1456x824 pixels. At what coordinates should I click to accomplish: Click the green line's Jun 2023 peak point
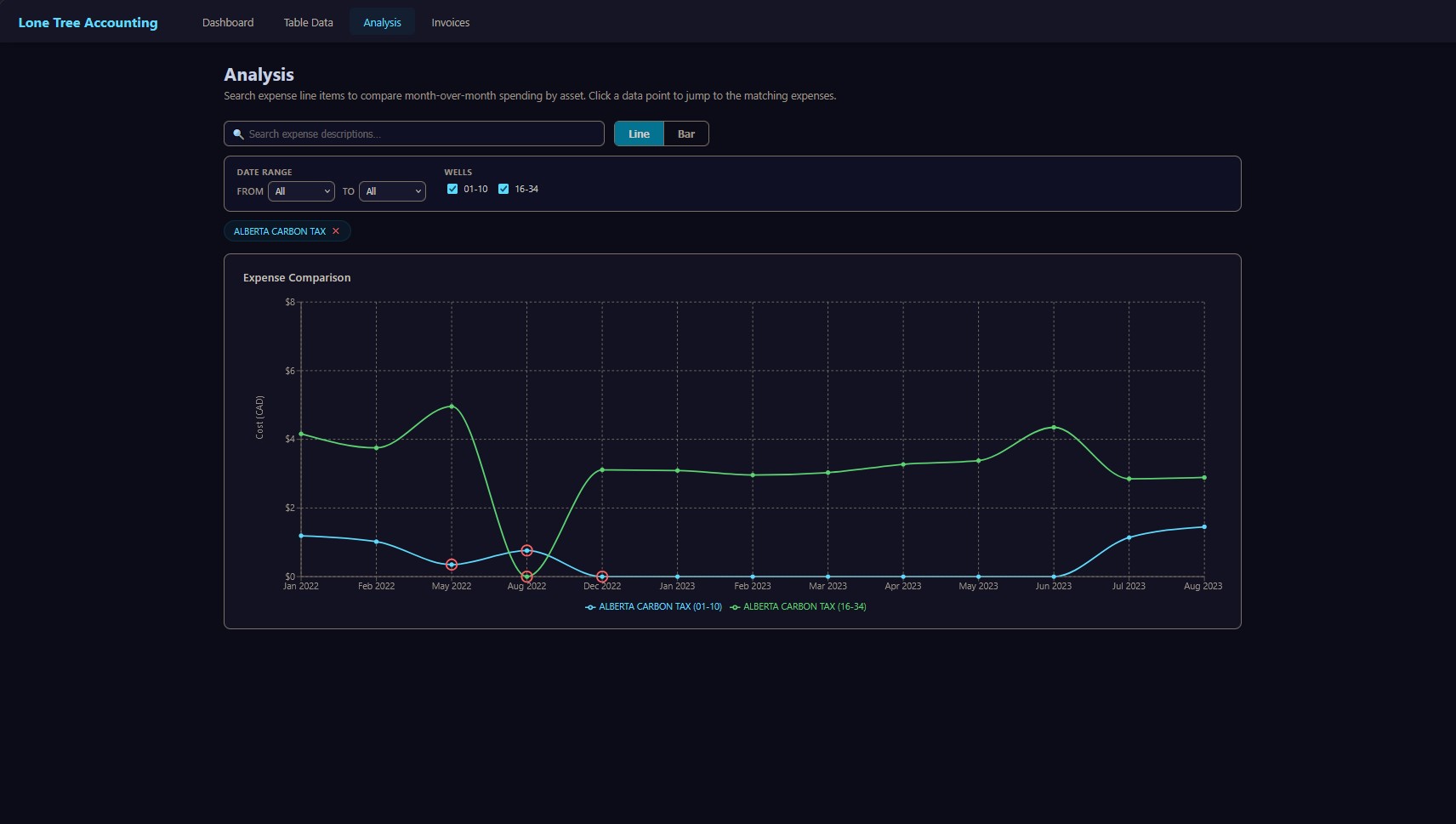[1053, 429]
